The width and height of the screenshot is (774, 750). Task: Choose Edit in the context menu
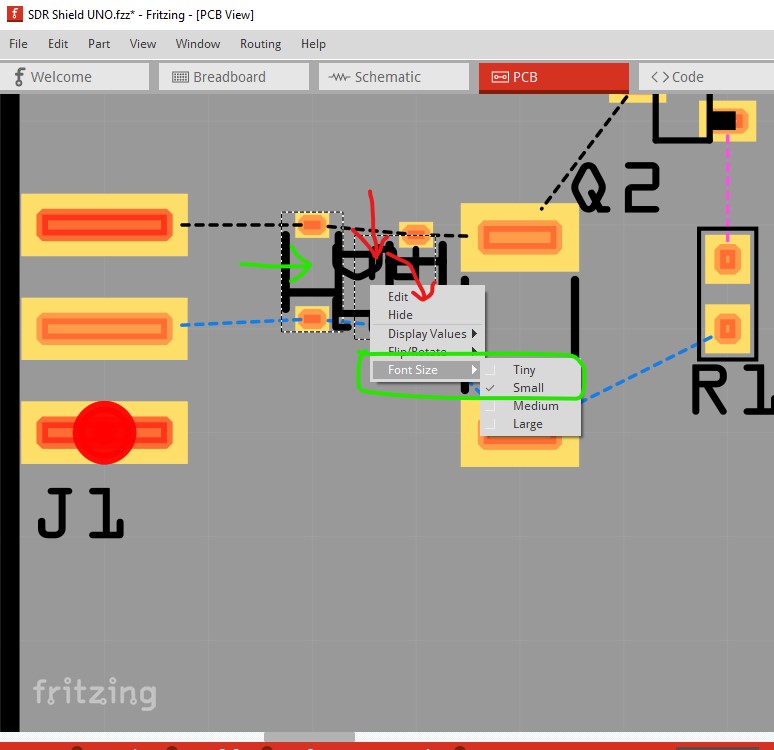click(x=398, y=297)
